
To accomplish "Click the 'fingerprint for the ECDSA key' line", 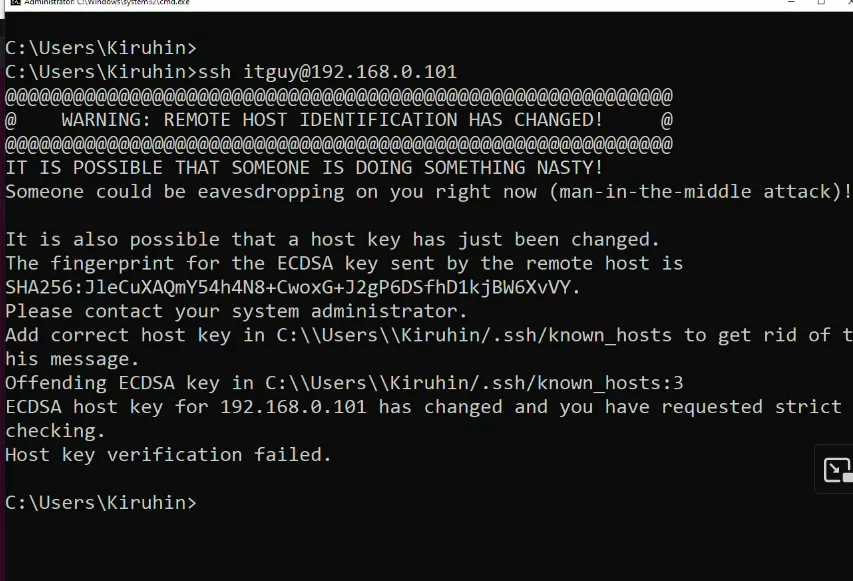I will tap(344, 264).
